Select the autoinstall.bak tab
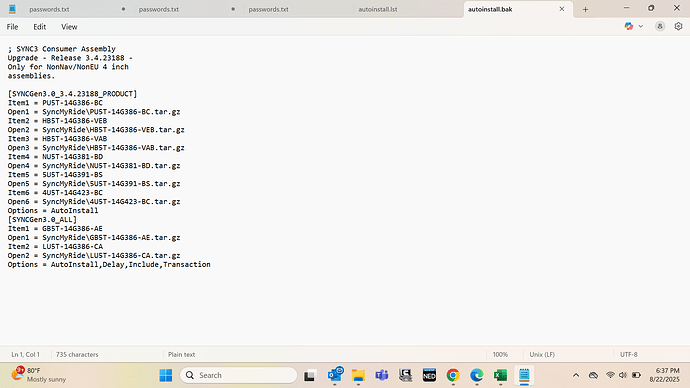Screen dimensions: 690x388 point(490,9)
